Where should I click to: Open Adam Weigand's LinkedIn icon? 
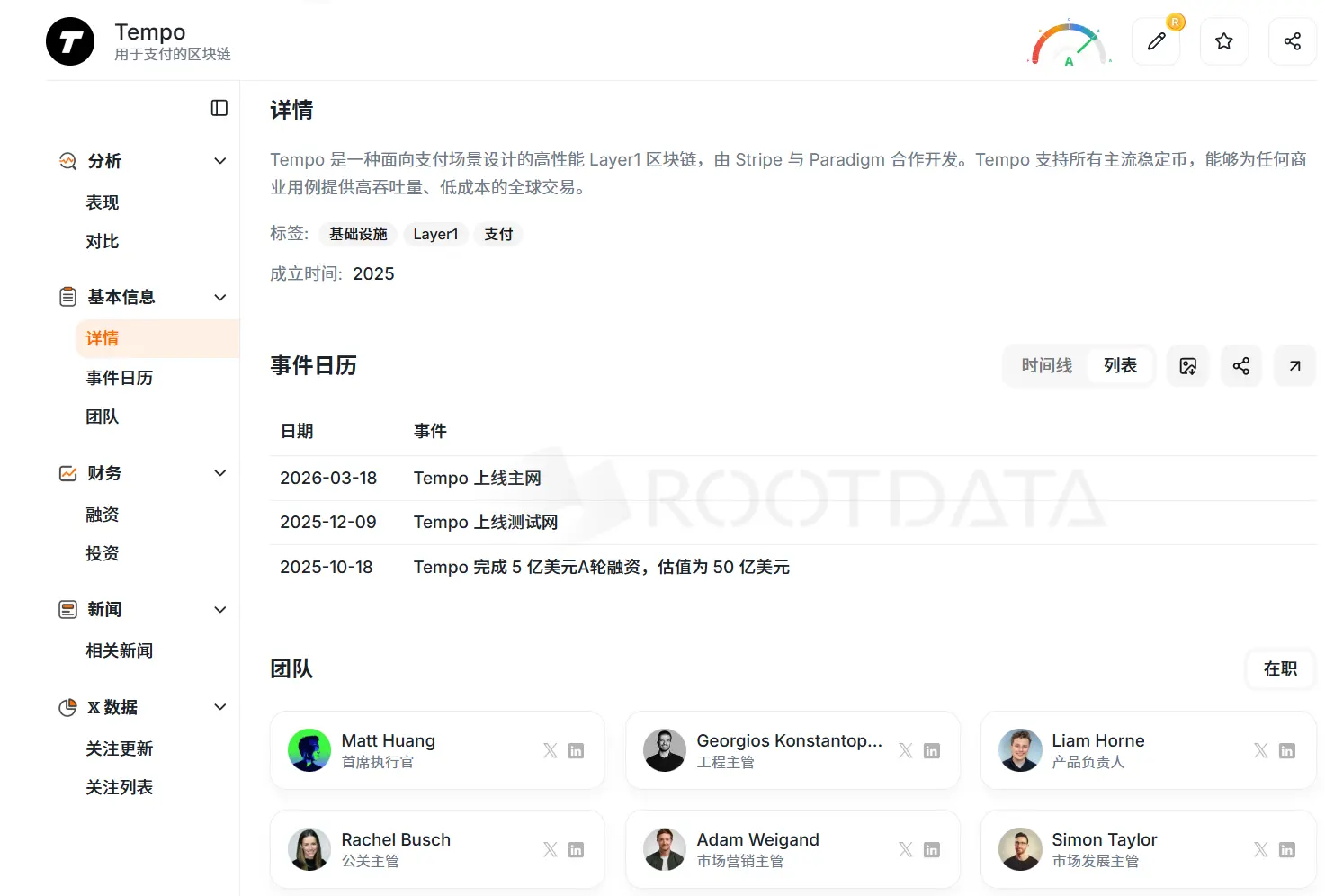[932, 849]
